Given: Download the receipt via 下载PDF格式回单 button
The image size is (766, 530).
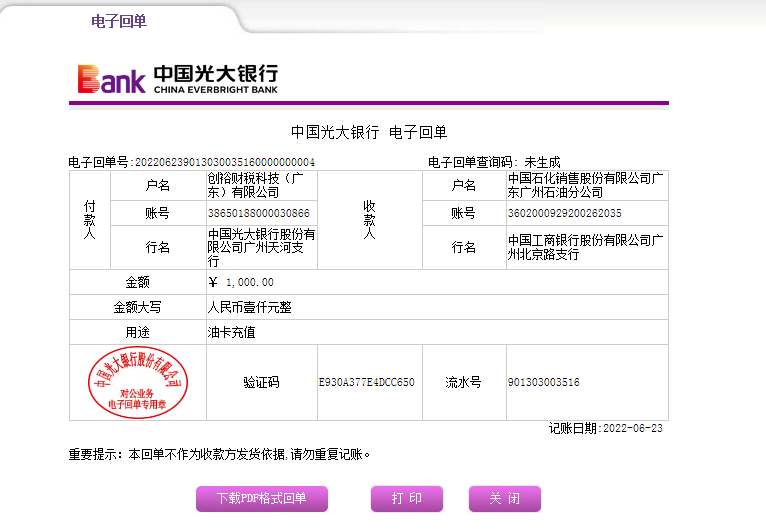Looking at the screenshot, I should point(261,498).
